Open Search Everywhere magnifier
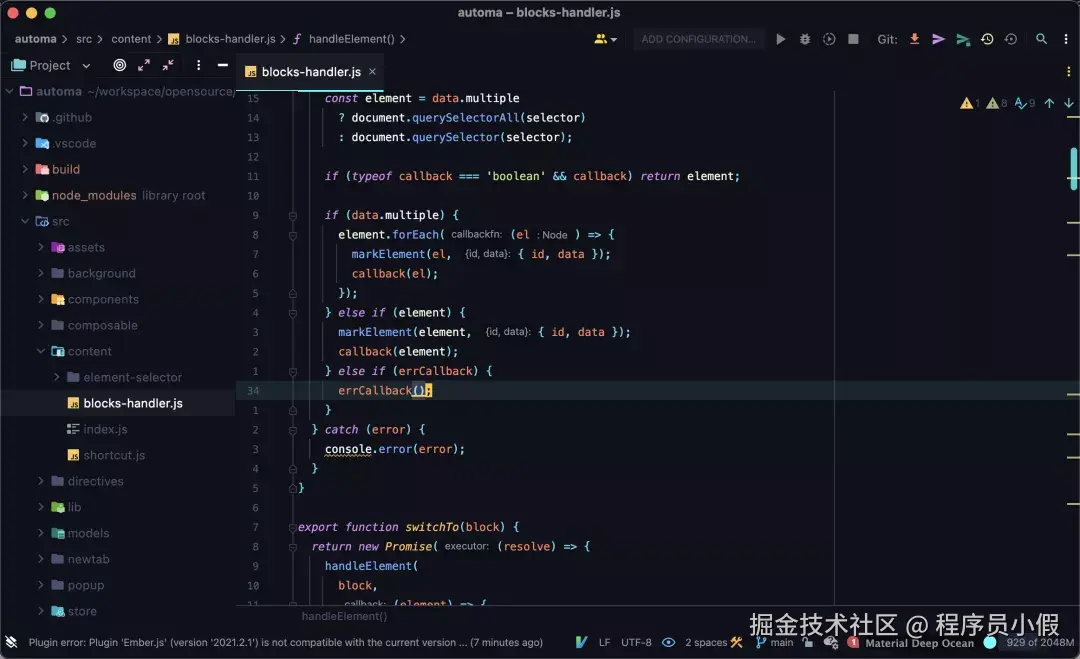Image resolution: width=1080 pixels, height=659 pixels. [1041, 39]
